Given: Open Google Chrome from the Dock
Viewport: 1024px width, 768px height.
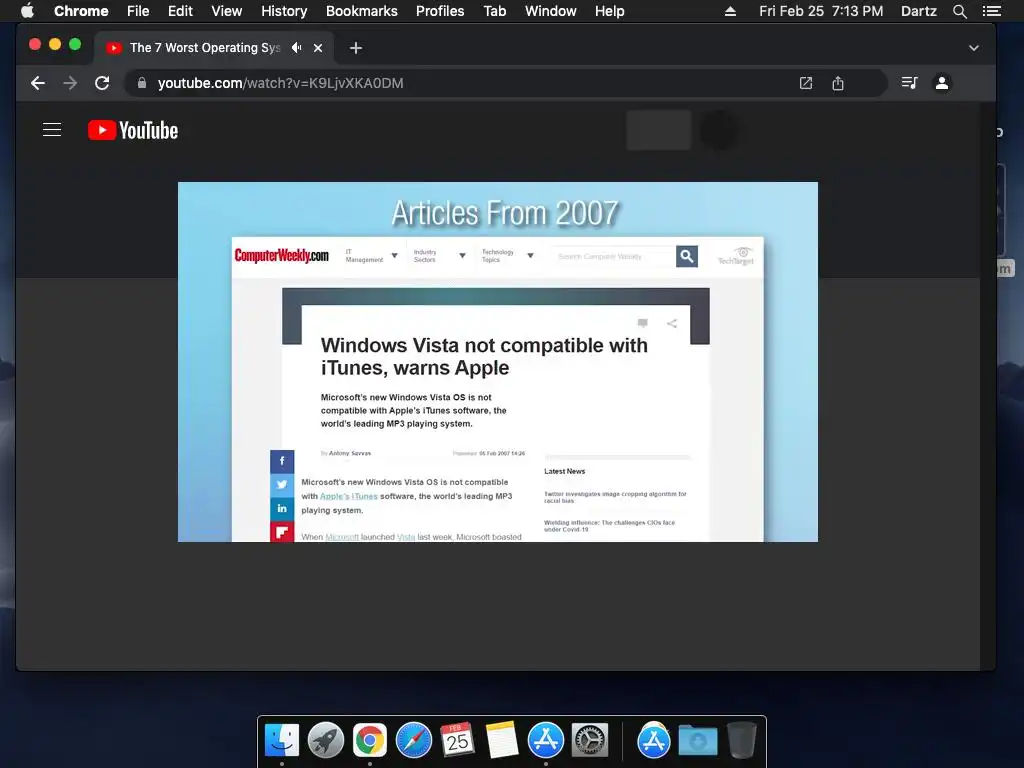Looking at the screenshot, I should pos(370,740).
